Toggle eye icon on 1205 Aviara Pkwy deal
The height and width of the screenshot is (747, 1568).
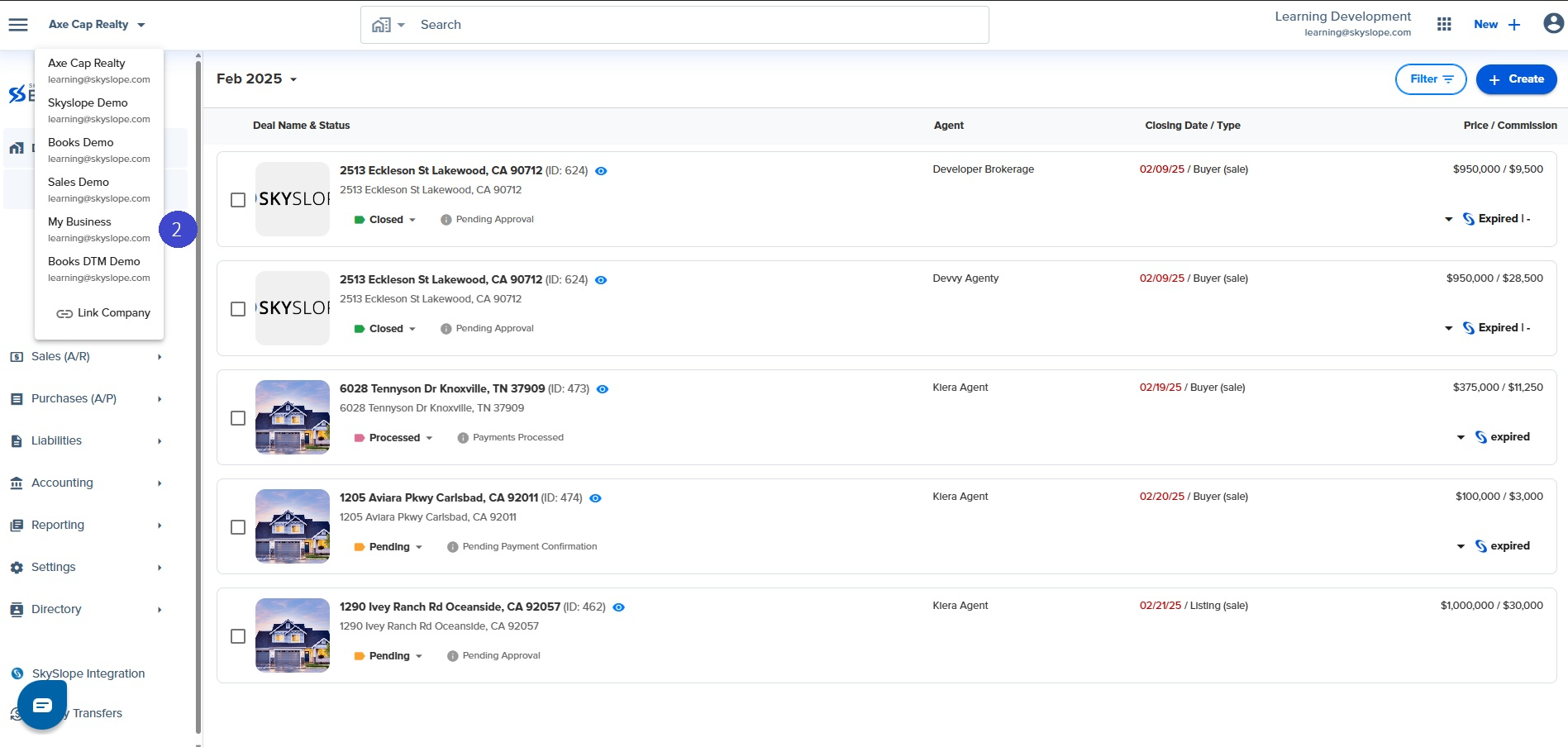(595, 498)
